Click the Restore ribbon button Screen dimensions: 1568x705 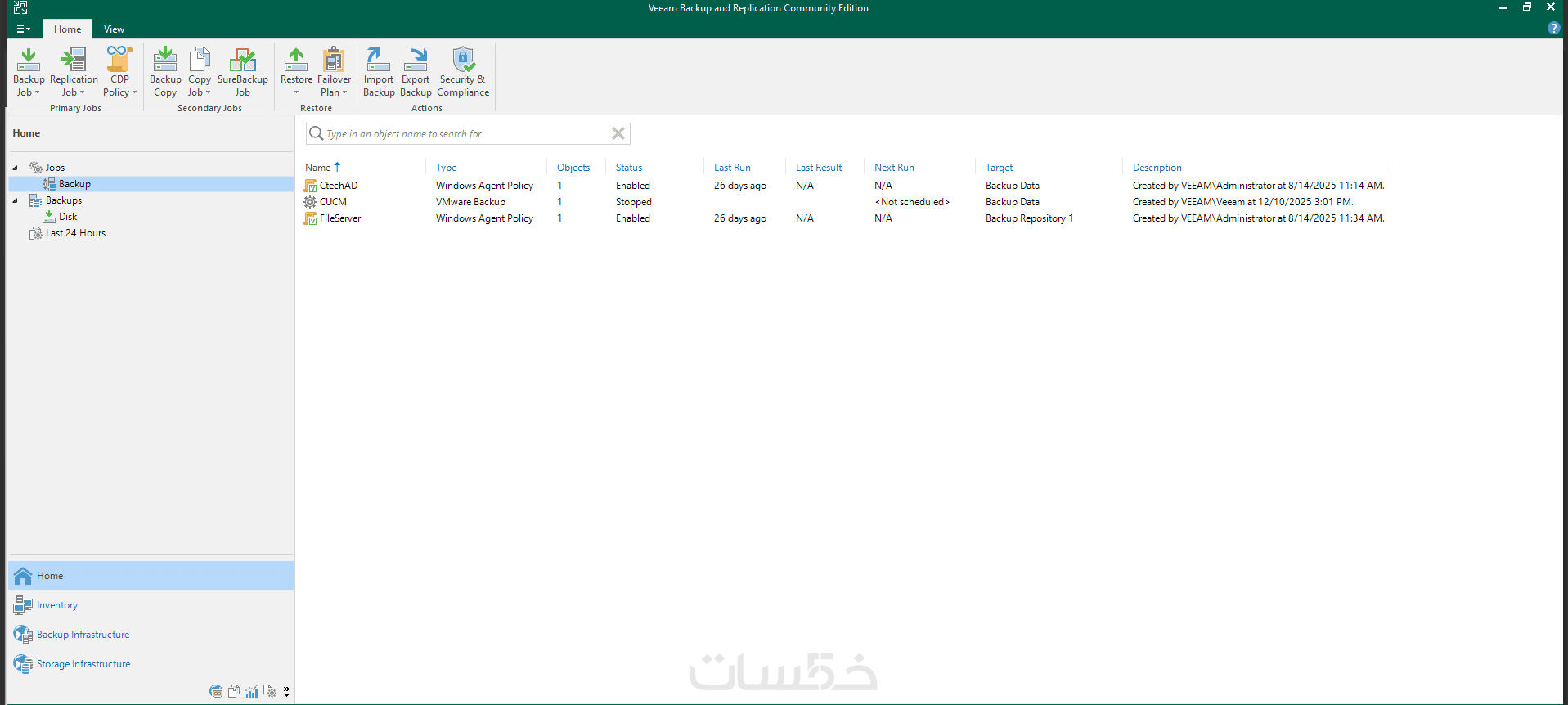click(296, 72)
